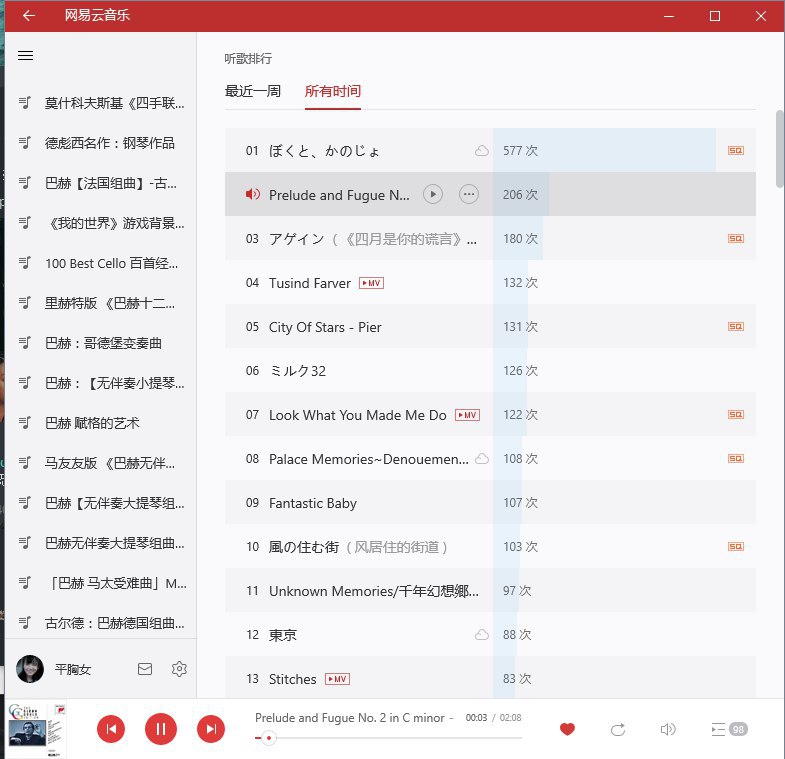785x759 pixels.
Task: Open playlist 巴赫 赋格的艺术
Action: point(92,423)
